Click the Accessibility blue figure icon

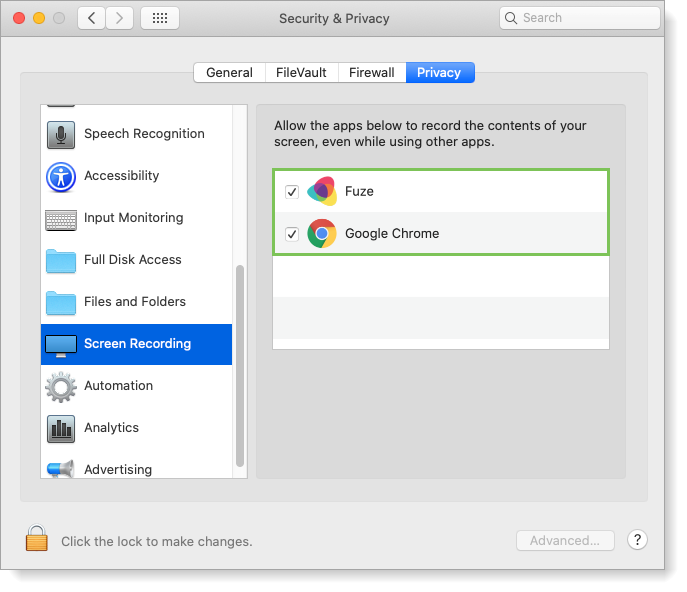[61, 177]
